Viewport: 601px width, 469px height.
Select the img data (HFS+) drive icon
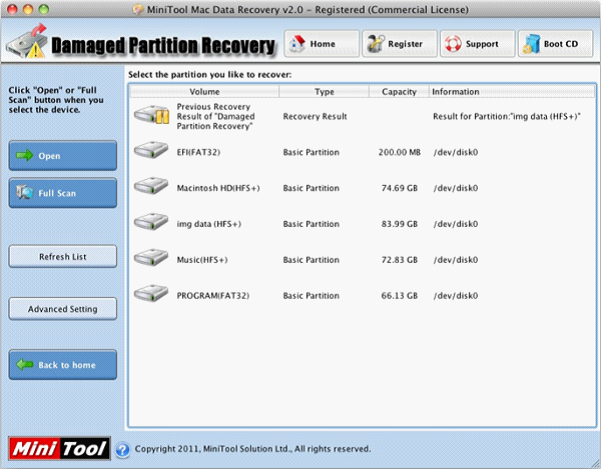(151, 222)
